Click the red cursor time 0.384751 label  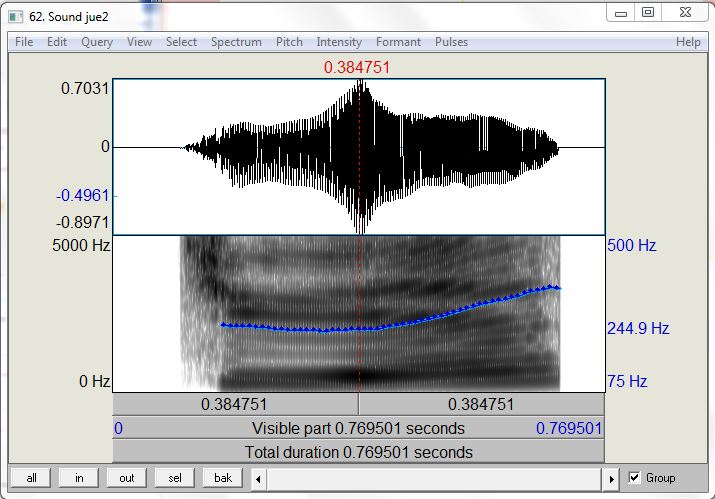tap(357, 68)
